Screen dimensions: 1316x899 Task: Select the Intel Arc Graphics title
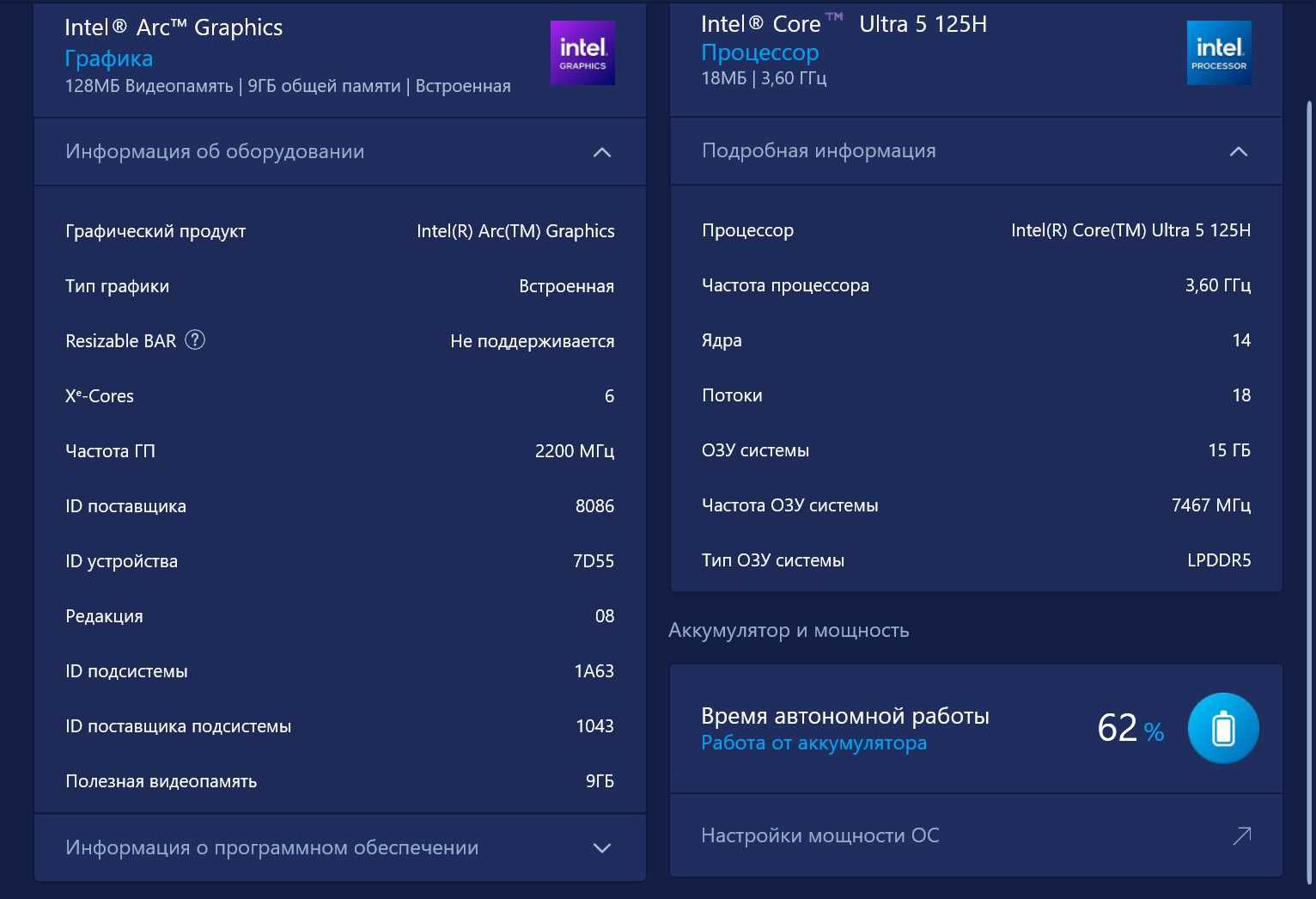pos(174,28)
